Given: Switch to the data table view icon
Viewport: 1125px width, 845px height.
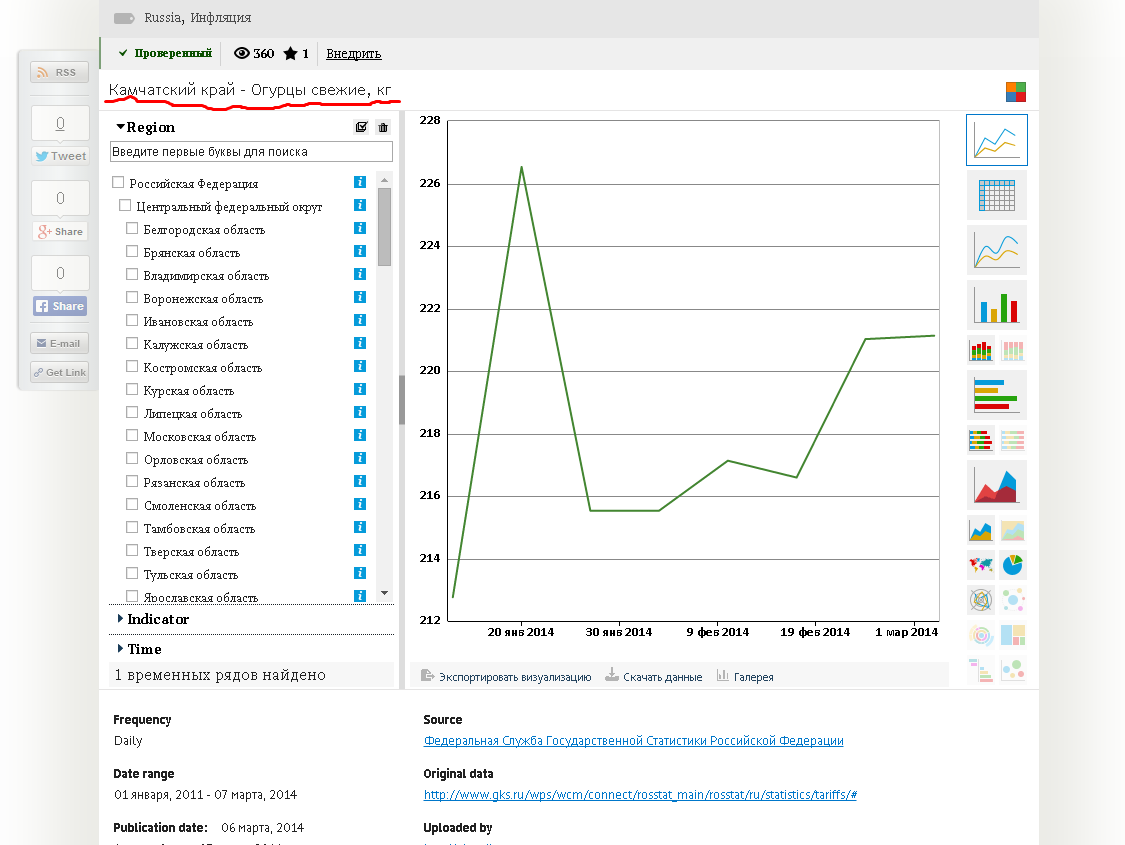Looking at the screenshot, I should coord(997,195).
